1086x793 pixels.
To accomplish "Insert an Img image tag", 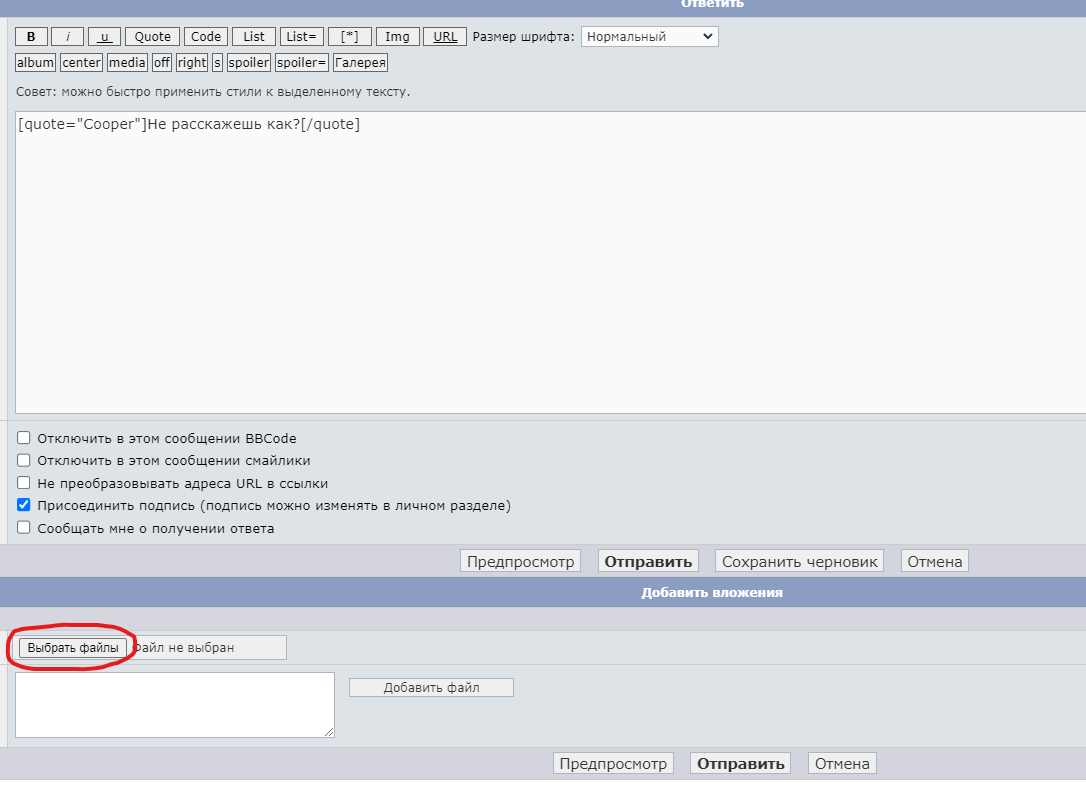I will (x=397, y=36).
